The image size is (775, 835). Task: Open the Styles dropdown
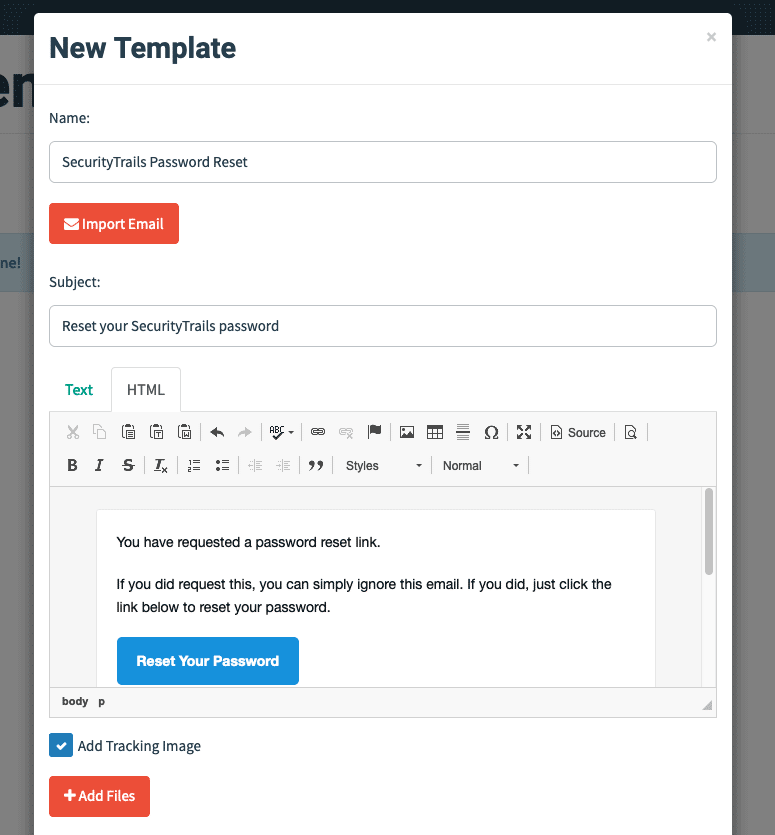tap(384, 465)
